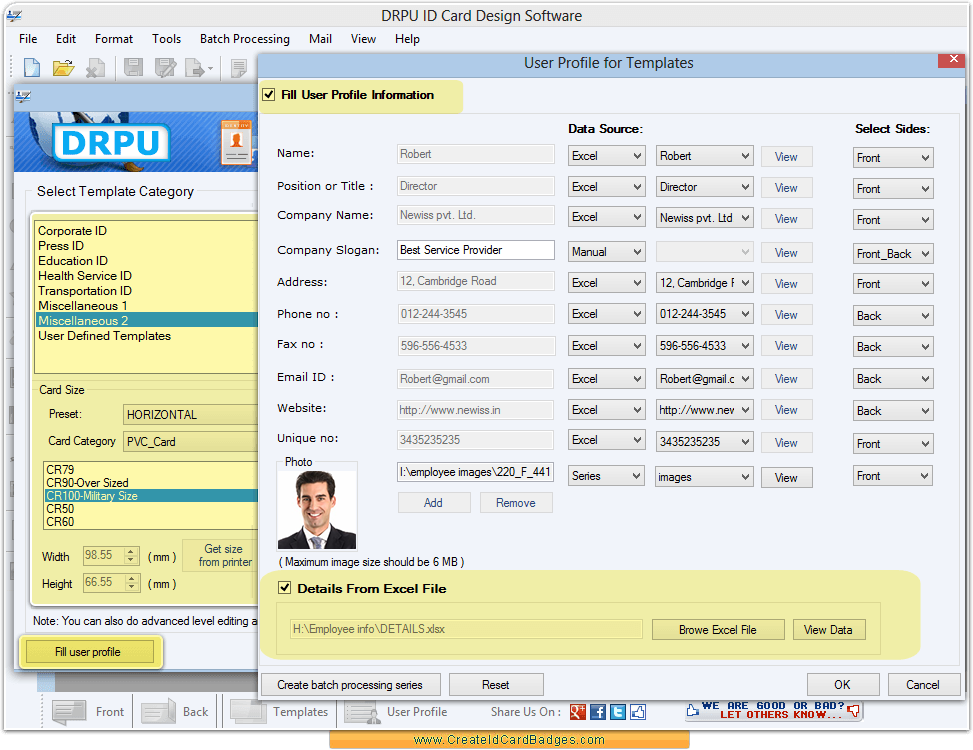Image resolution: width=973 pixels, height=750 pixels.
Task: Open the Format menu
Action: coord(114,38)
